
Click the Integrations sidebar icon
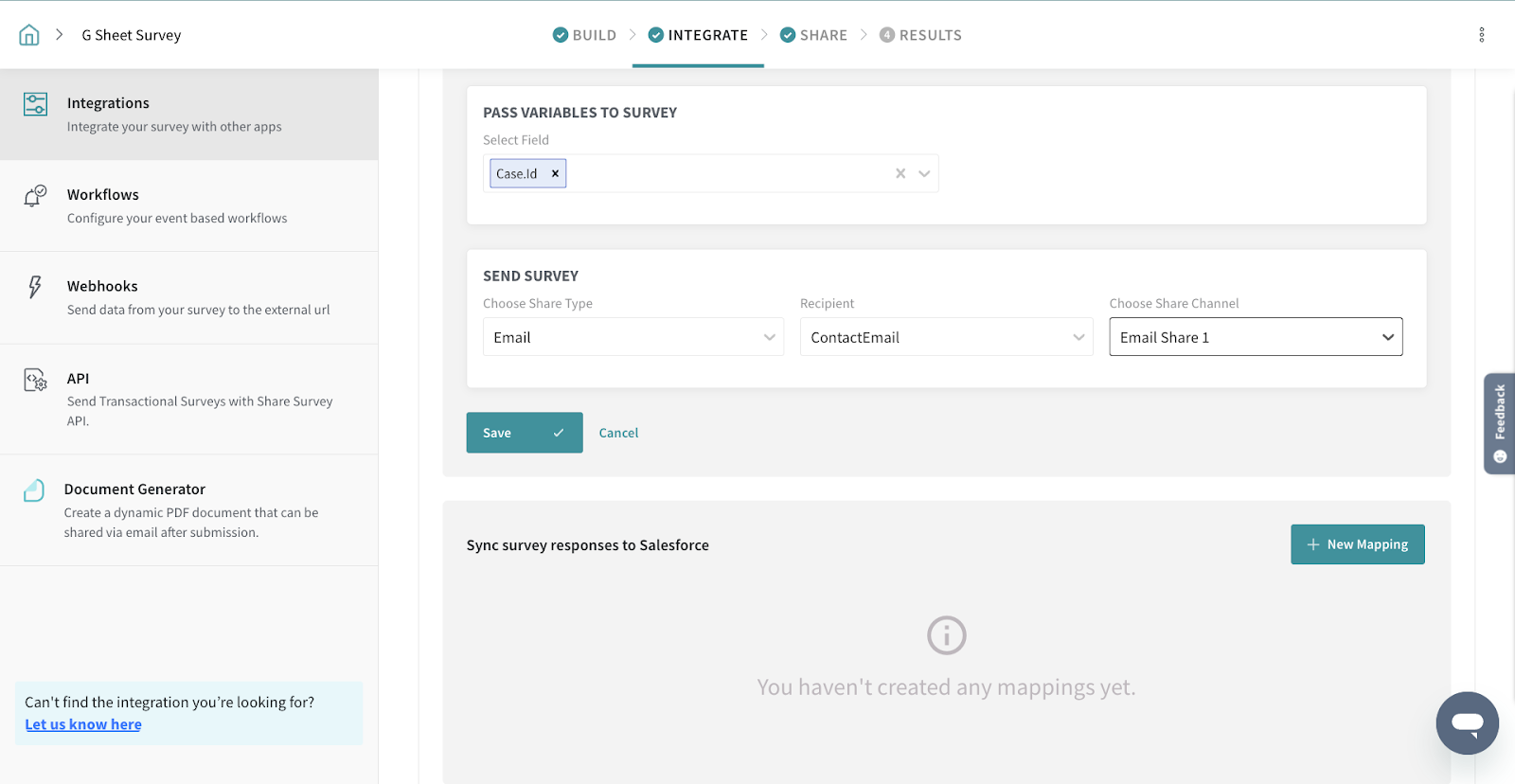click(x=35, y=104)
